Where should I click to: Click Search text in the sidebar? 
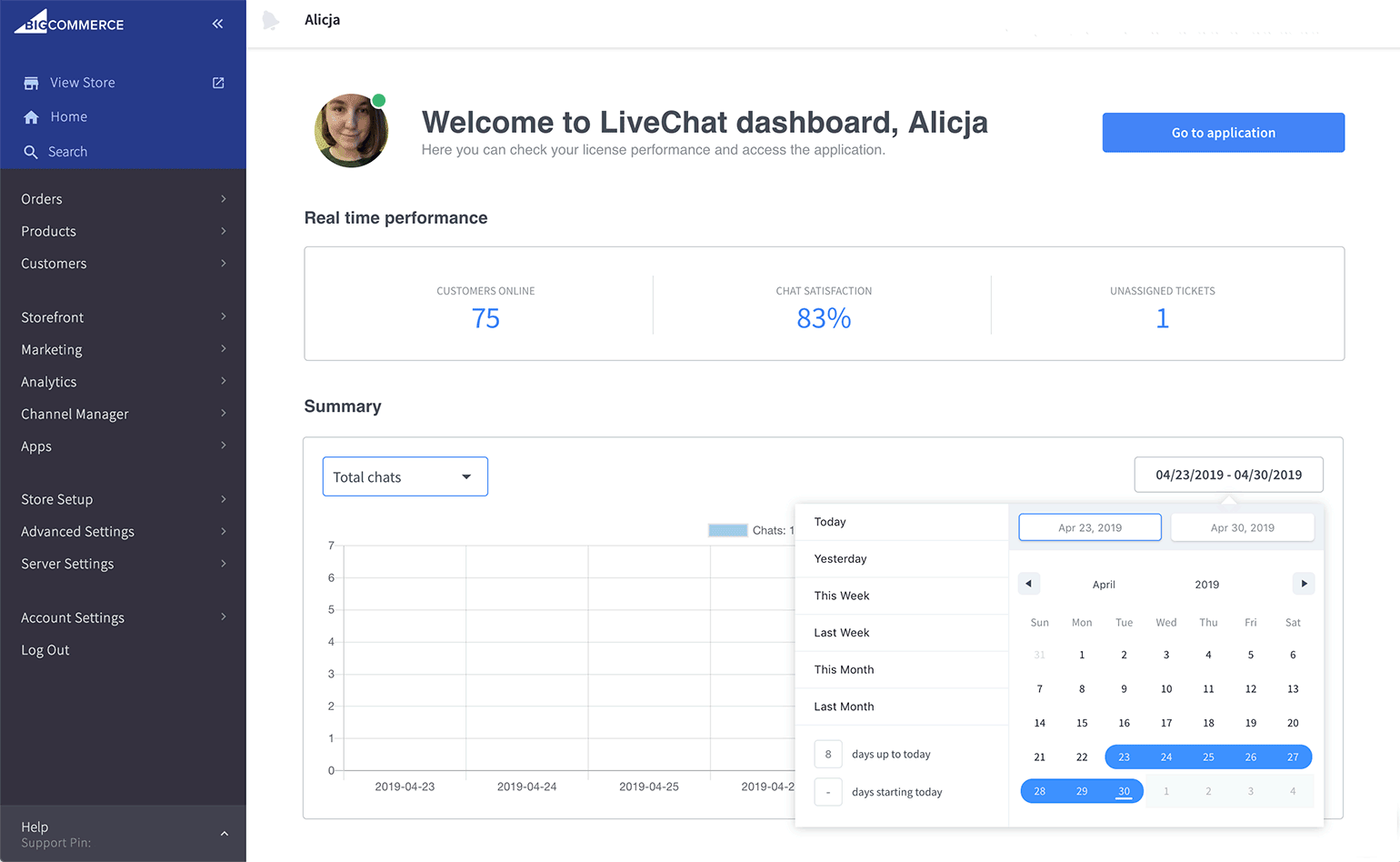pyautogui.click(x=68, y=152)
